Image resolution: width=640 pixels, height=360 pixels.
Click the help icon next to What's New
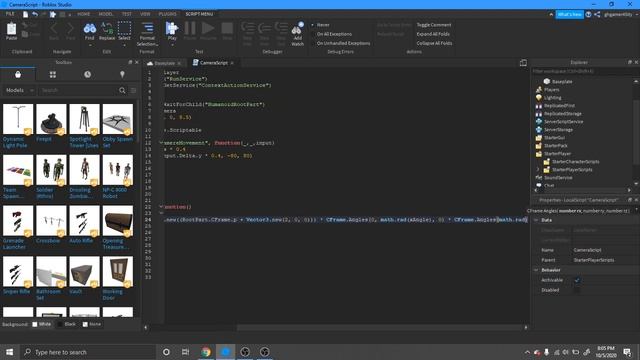[589, 14]
